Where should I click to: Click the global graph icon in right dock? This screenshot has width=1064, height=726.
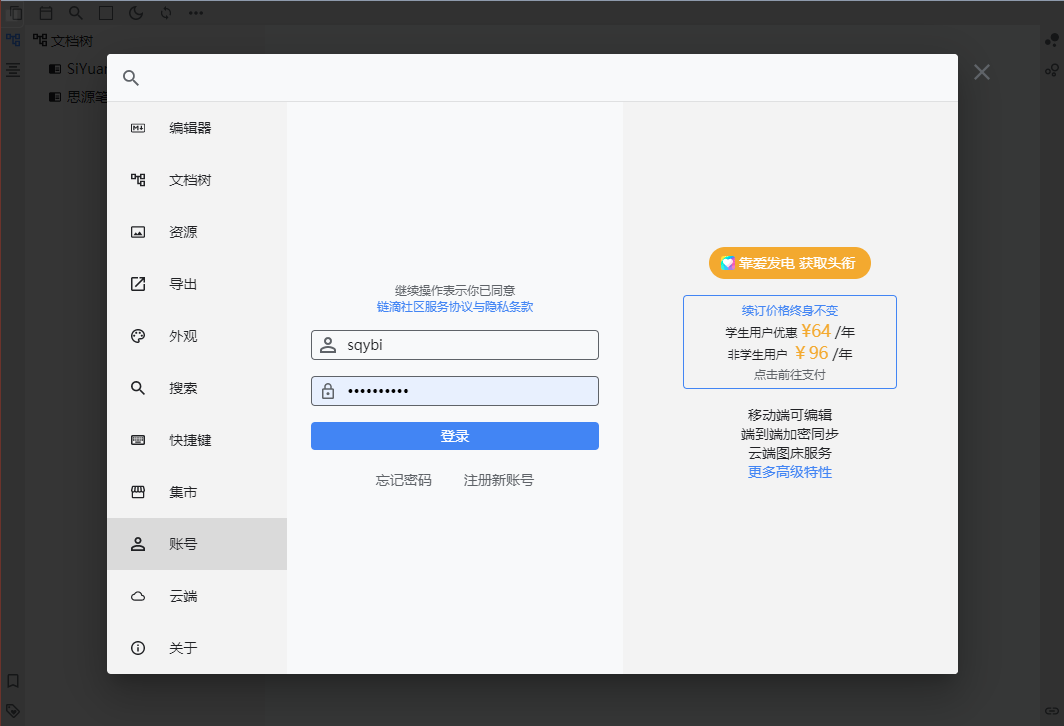(1051, 70)
